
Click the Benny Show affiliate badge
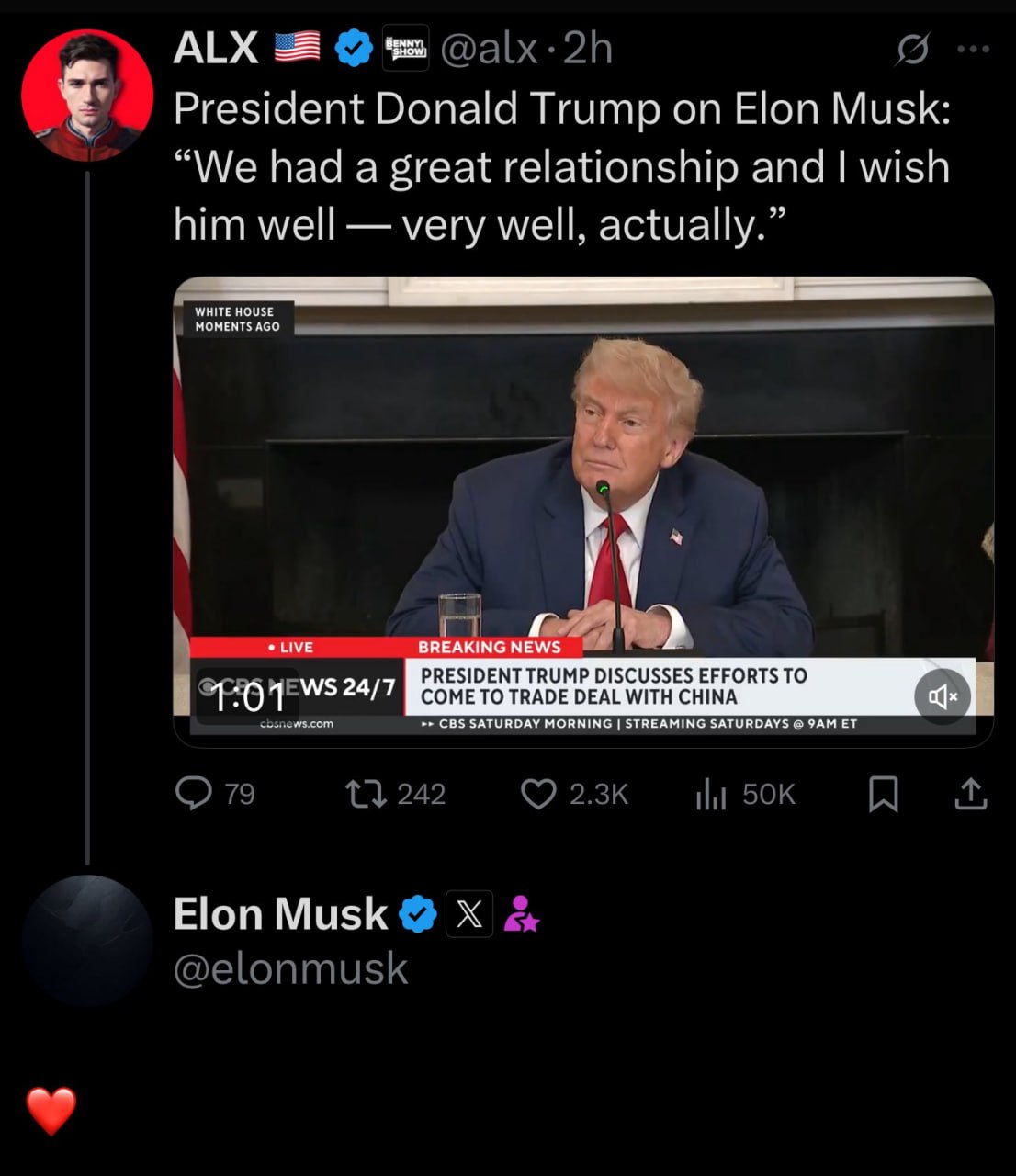(405, 47)
